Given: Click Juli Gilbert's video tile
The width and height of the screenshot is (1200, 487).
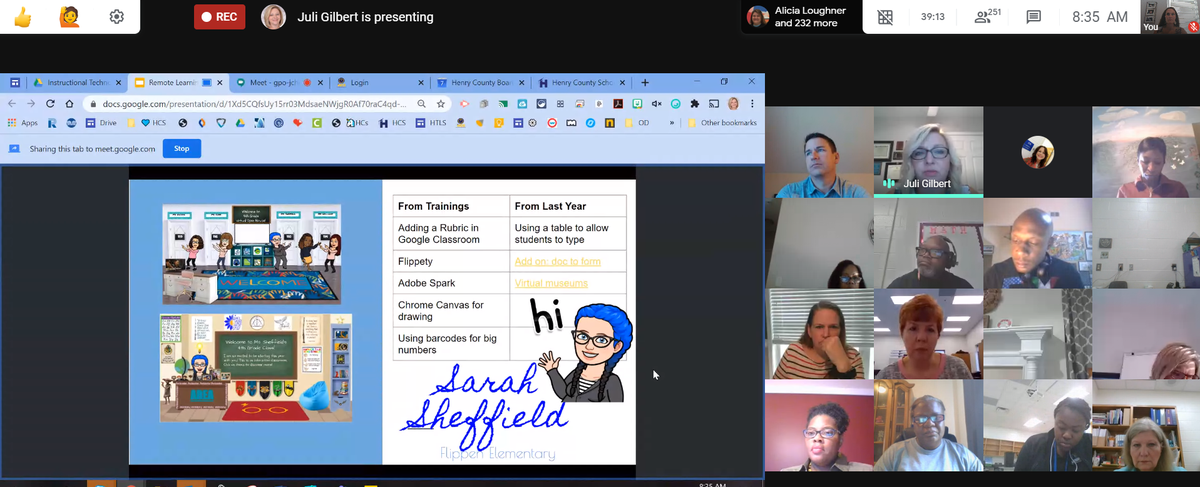Looking at the screenshot, I should pos(929,152).
